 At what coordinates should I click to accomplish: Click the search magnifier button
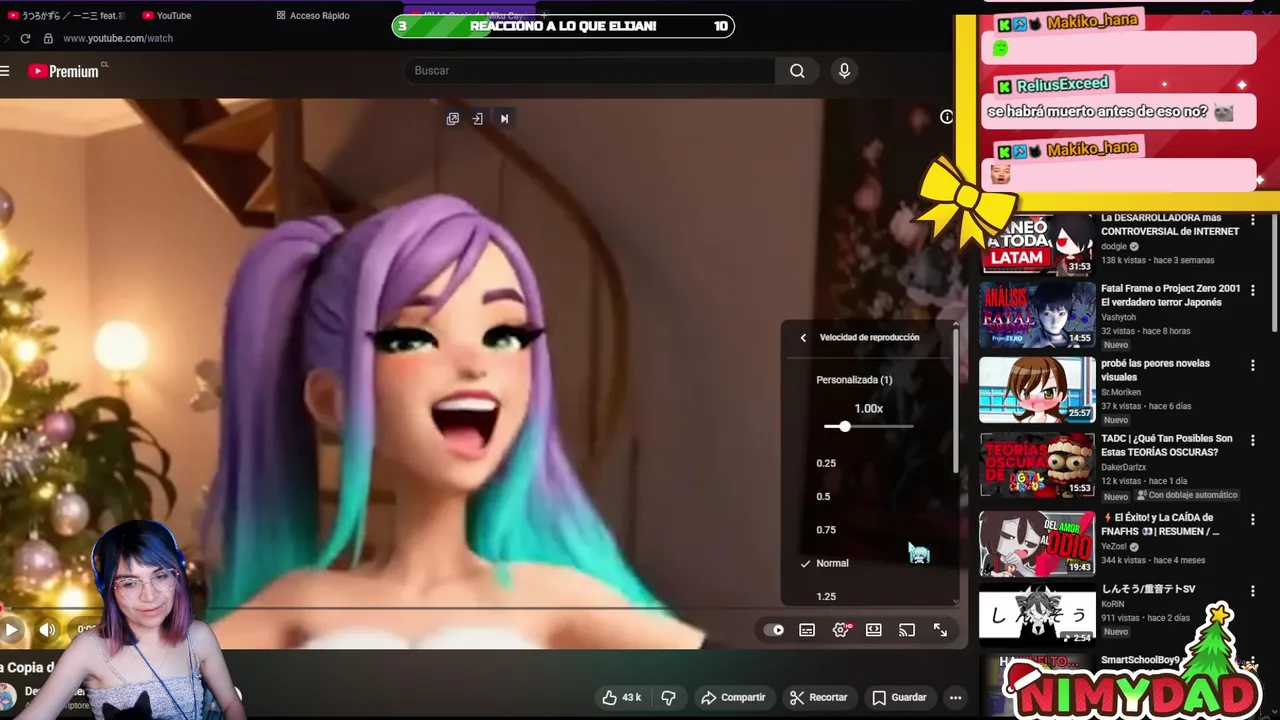797,71
